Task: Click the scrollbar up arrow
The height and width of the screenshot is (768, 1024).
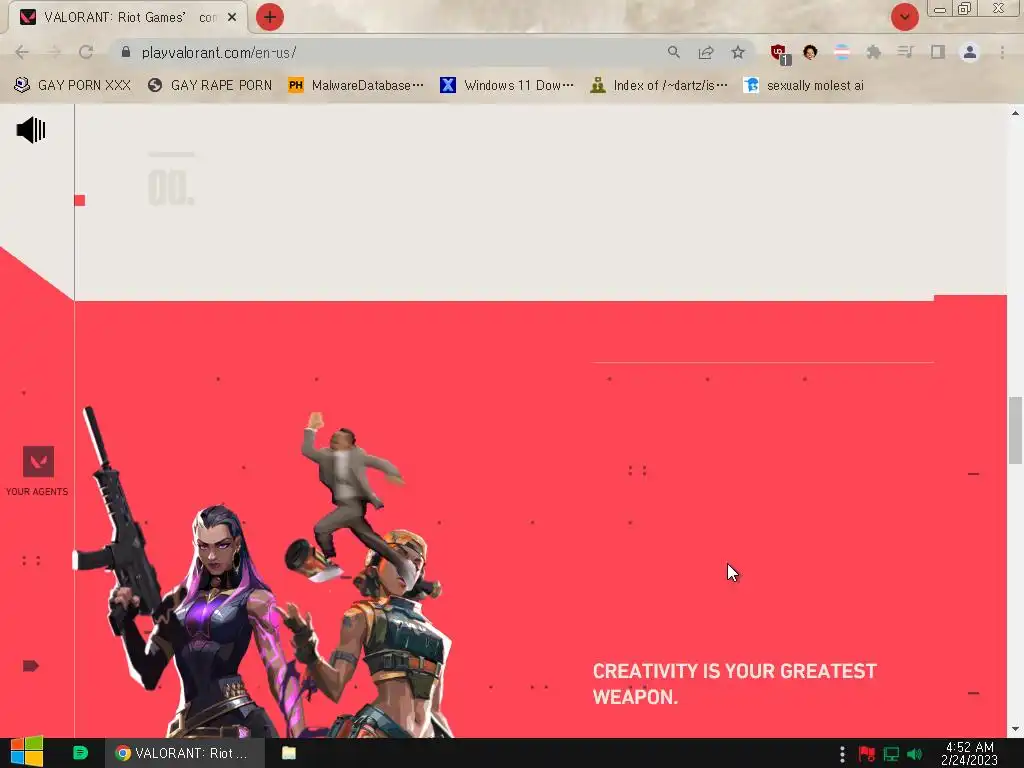Action: tap(1015, 113)
